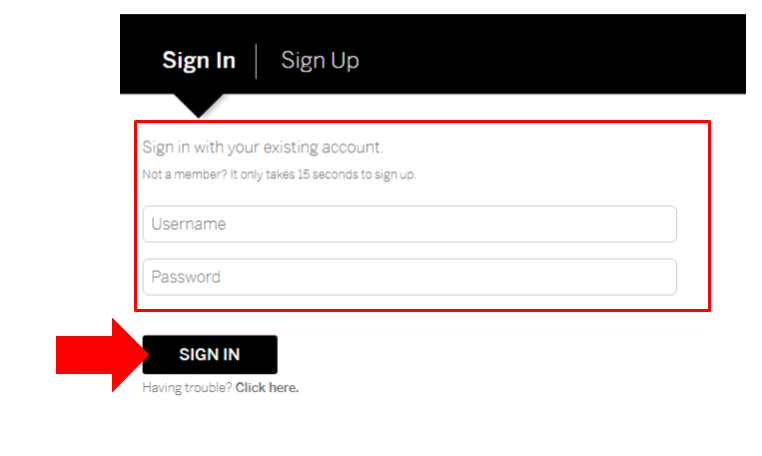Open the "Click here" trouble link

[x=267, y=388]
